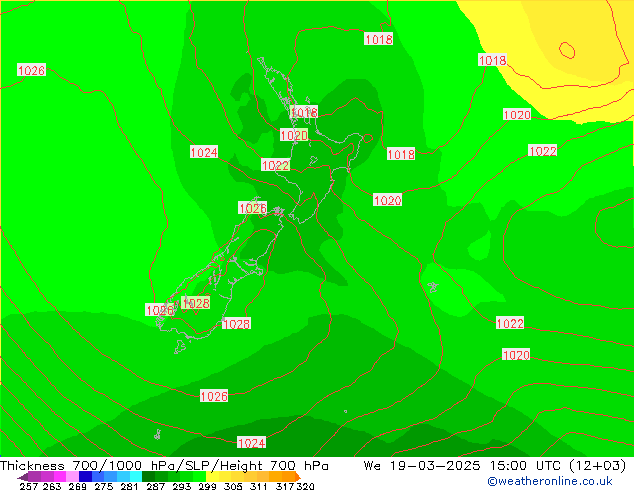This screenshot has width=634, height=490.
Task: Click the legend value 317
Action: [285, 486]
